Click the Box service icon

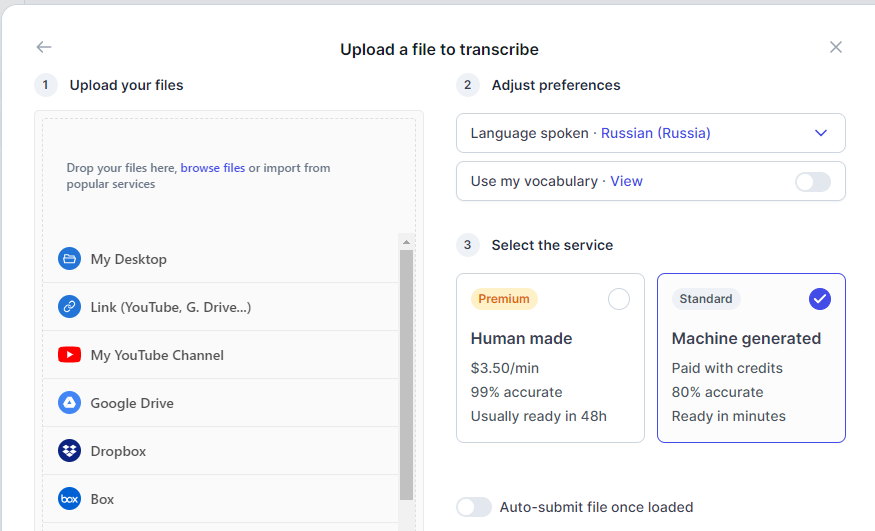[x=69, y=499]
